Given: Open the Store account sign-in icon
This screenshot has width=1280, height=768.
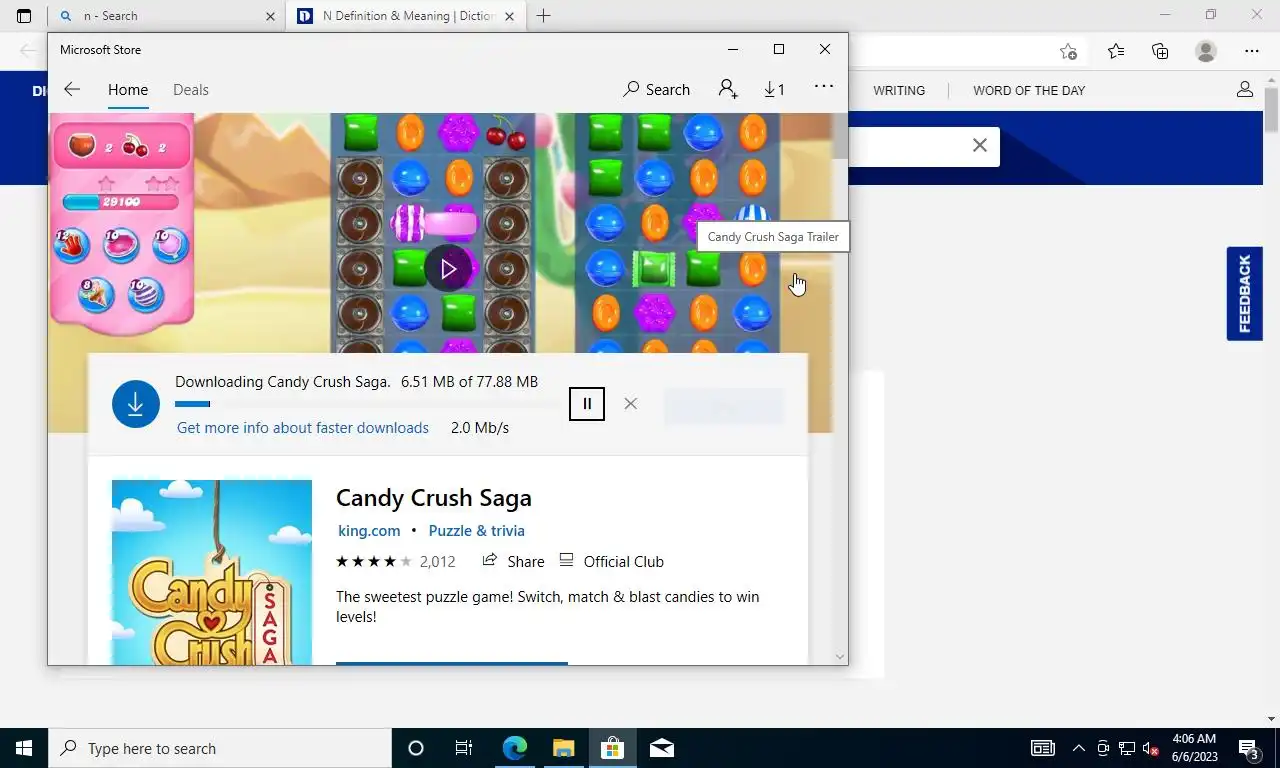Looking at the screenshot, I should (x=728, y=89).
